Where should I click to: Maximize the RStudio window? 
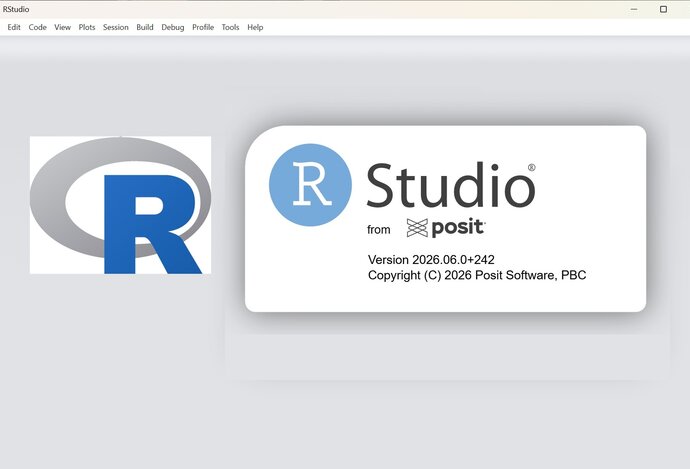(663, 9)
